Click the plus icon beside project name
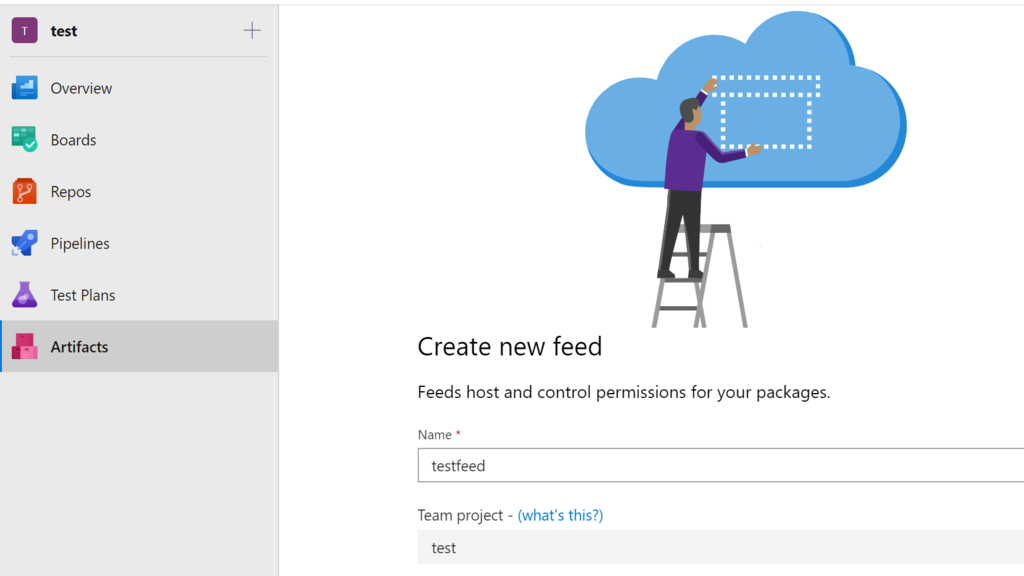The width and height of the screenshot is (1024, 576). coord(252,31)
